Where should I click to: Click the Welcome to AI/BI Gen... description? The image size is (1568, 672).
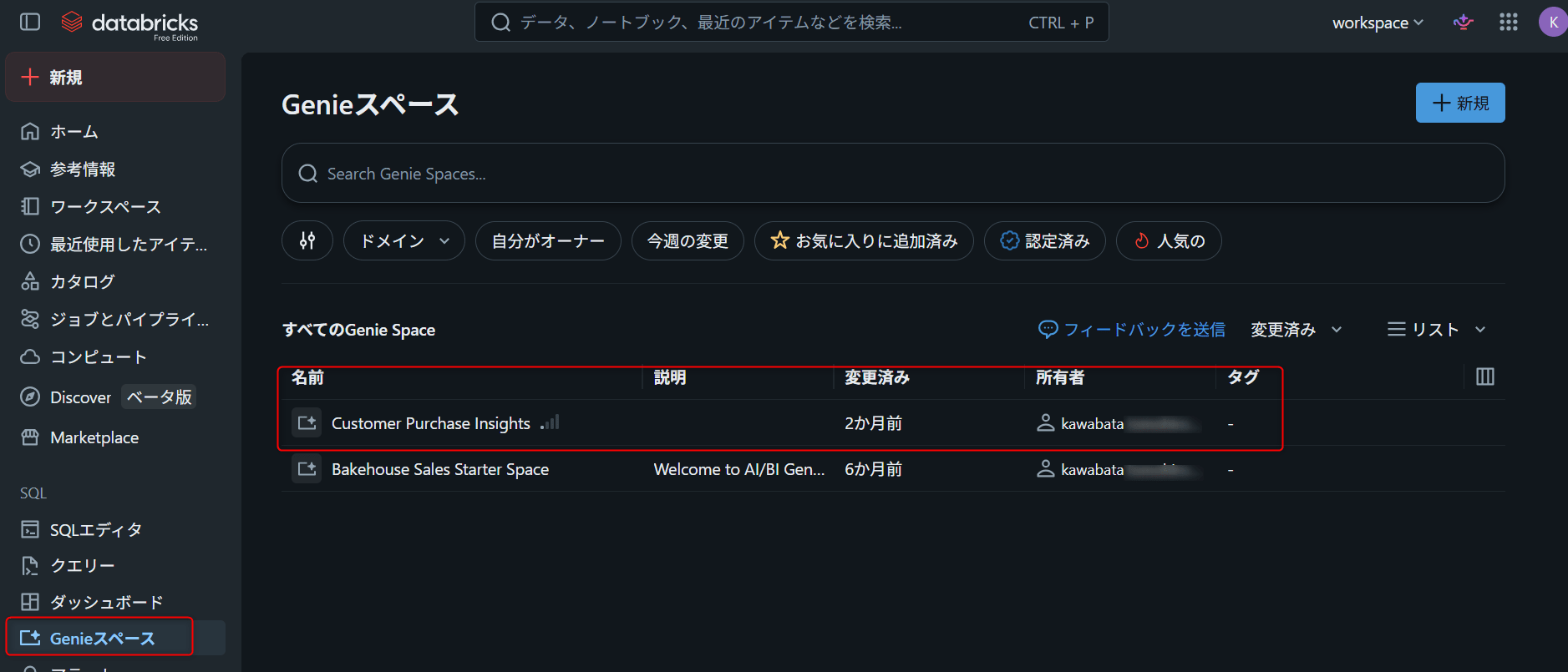tap(739, 469)
